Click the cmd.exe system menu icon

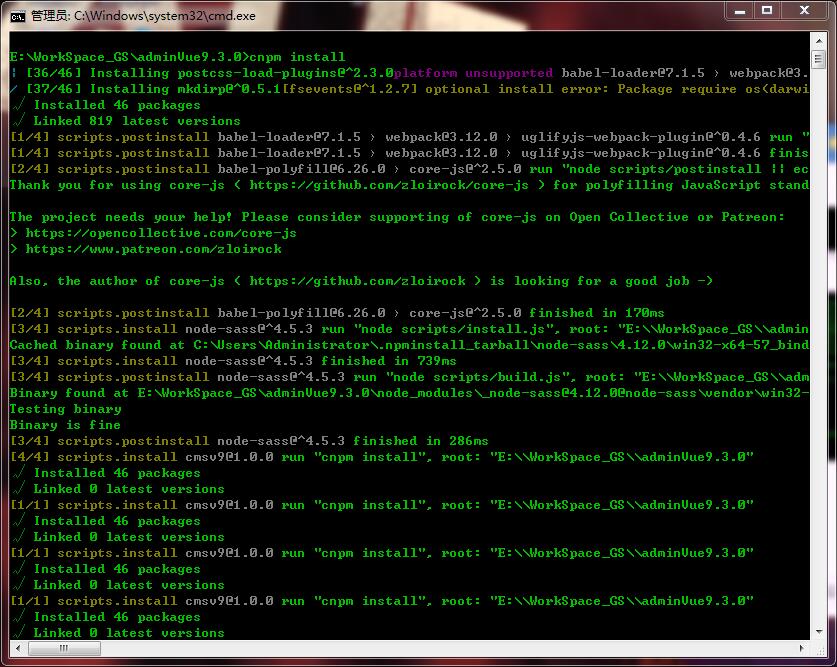pyautogui.click(x=18, y=17)
